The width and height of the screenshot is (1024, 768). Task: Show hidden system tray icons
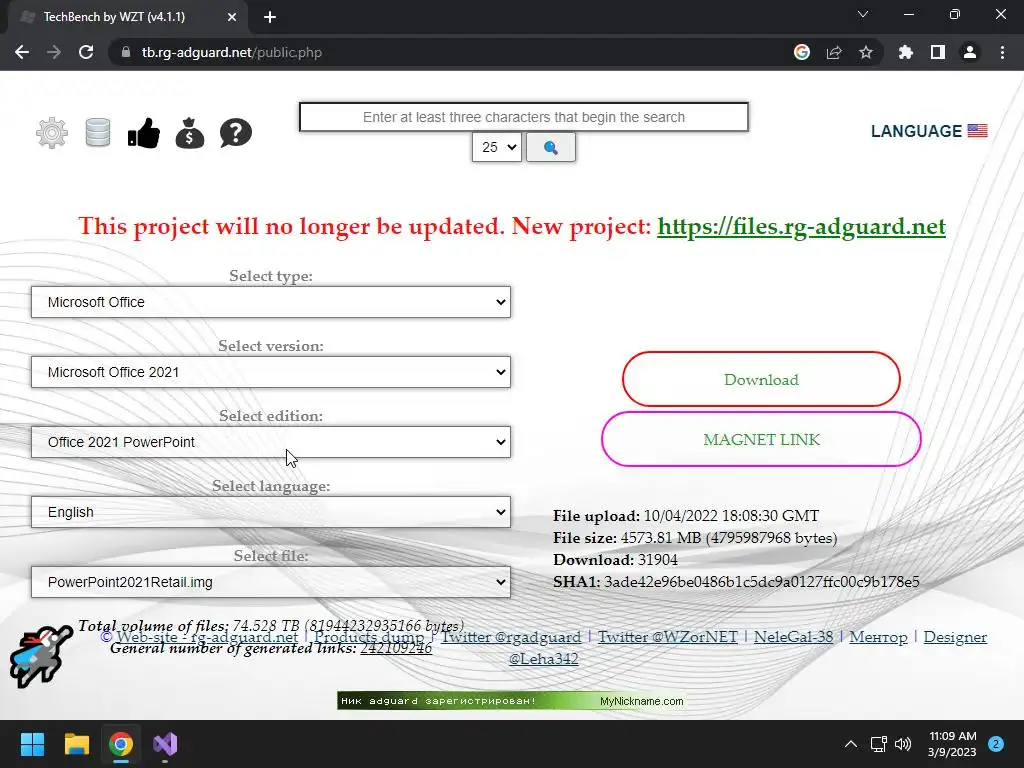(x=851, y=744)
